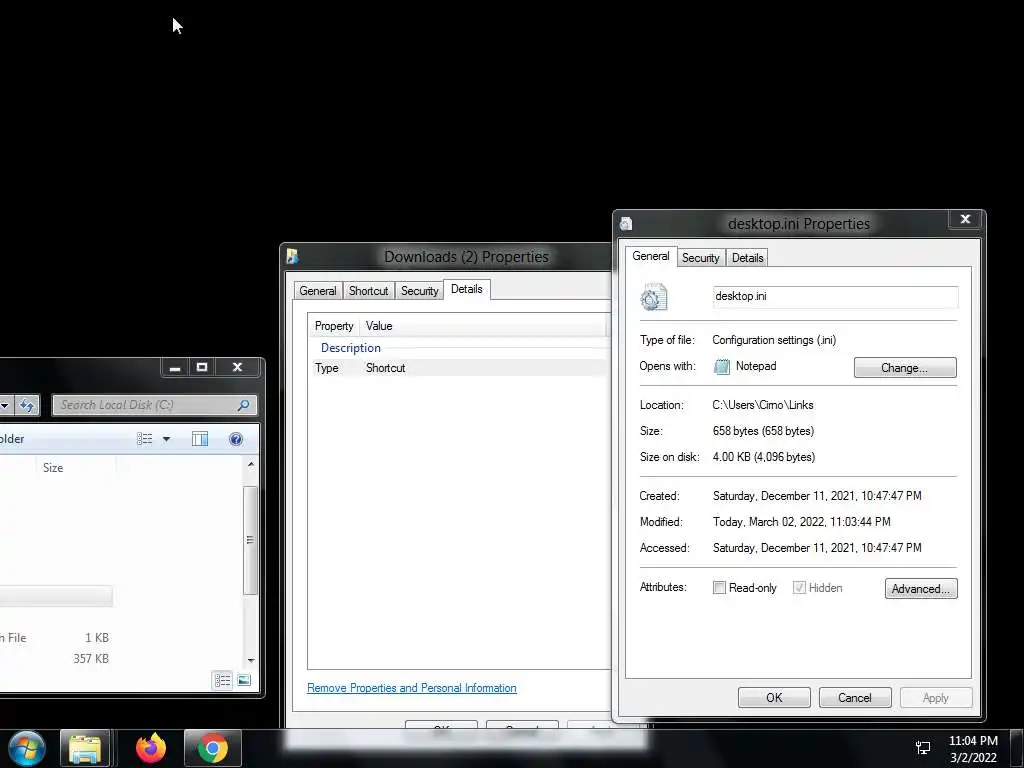The height and width of the screenshot is (768, 1024).
Task: Click the Description group heading in Details
Action: (351, 348)
